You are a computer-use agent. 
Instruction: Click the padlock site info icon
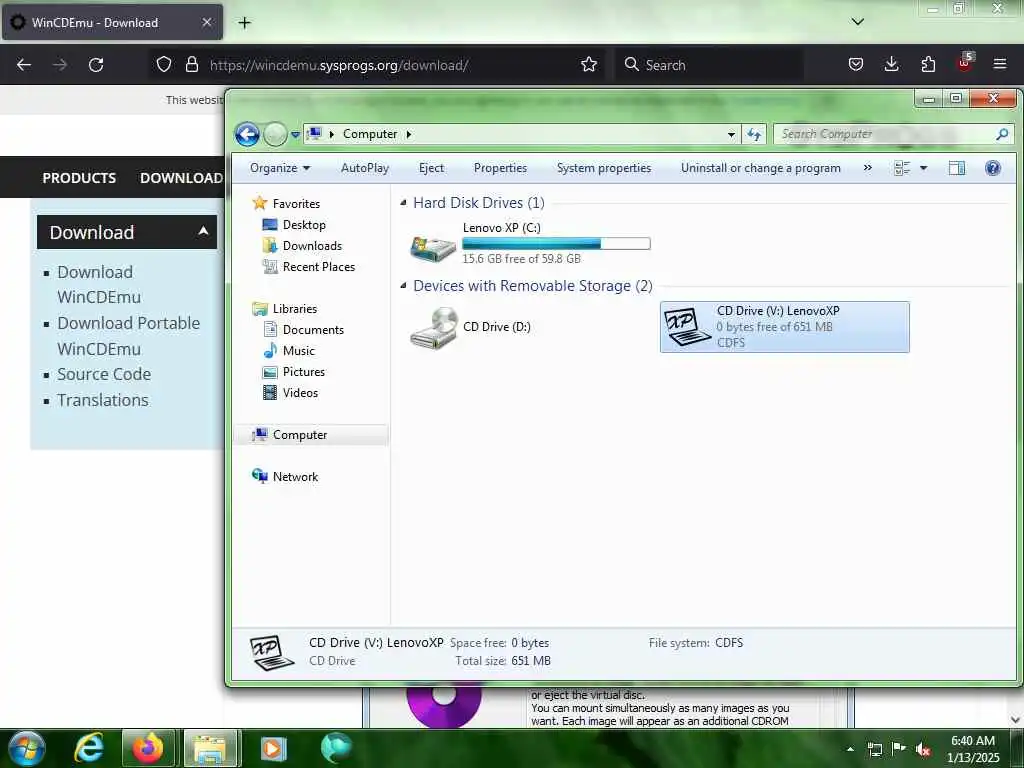coord(191,65)
